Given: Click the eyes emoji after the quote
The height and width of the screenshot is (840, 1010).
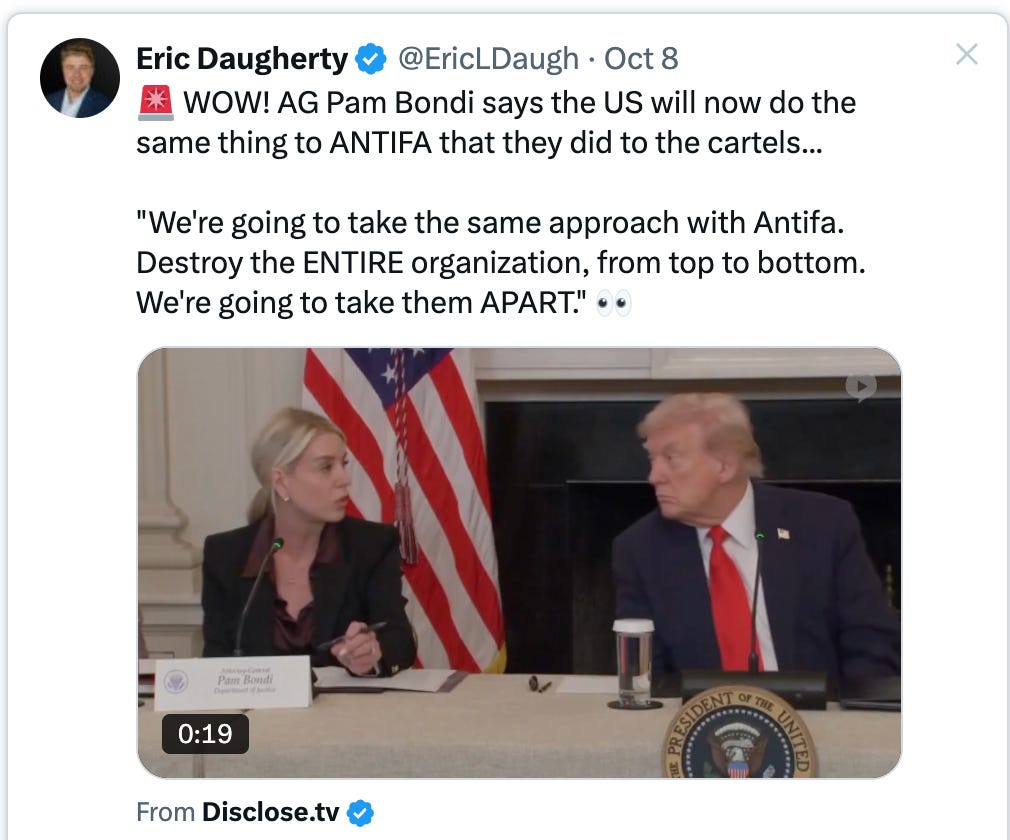Looking at the screenshot, I should [614, 303].
